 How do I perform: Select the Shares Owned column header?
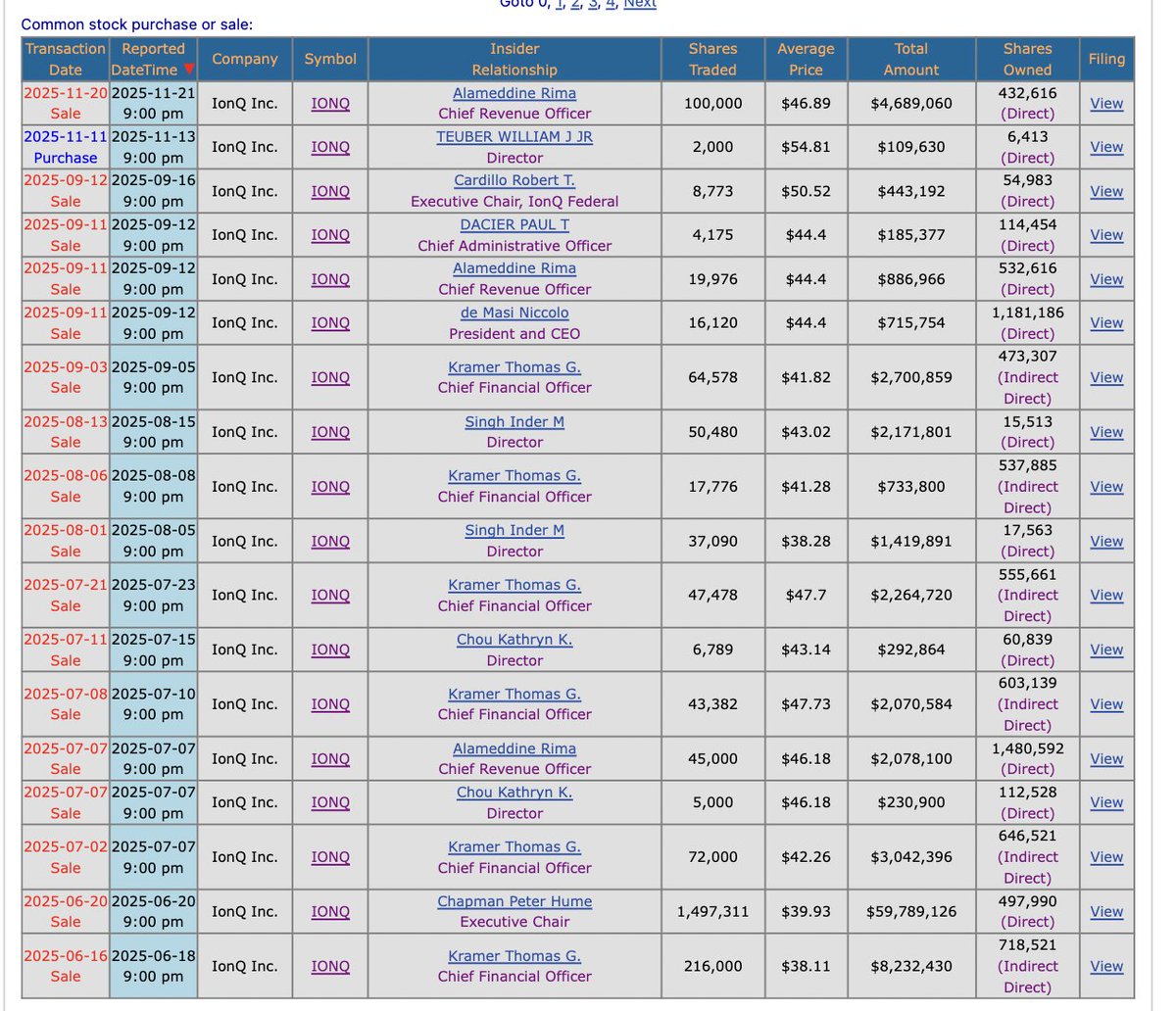[x=1027, y=59]
